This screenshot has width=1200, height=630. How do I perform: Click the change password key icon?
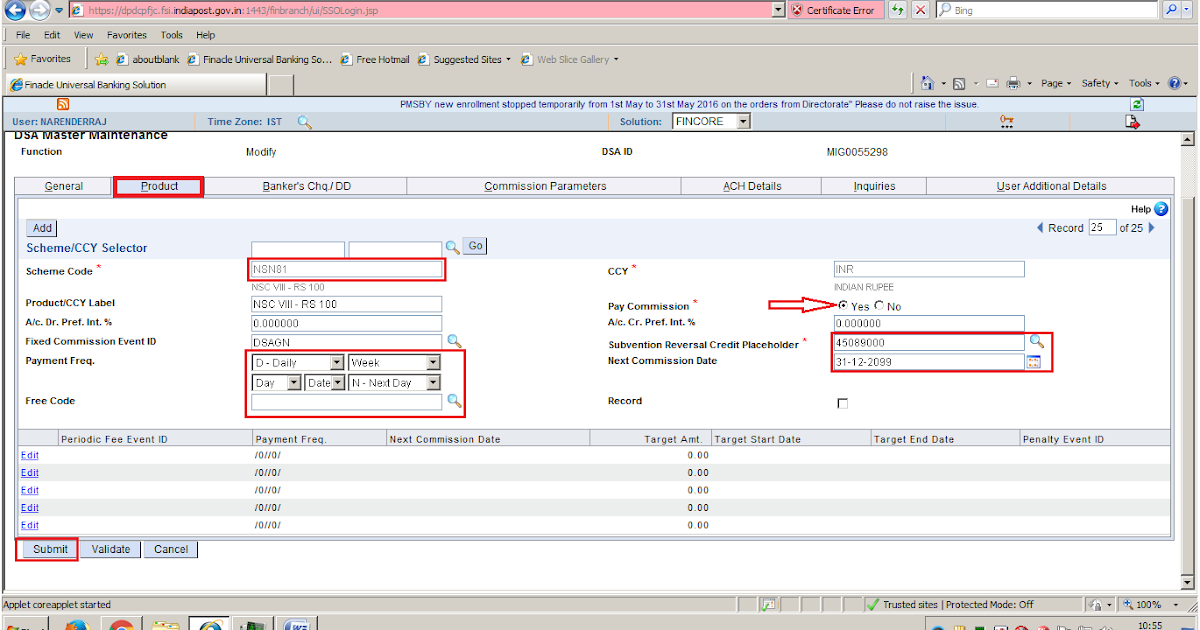(x=1007, y=120)
